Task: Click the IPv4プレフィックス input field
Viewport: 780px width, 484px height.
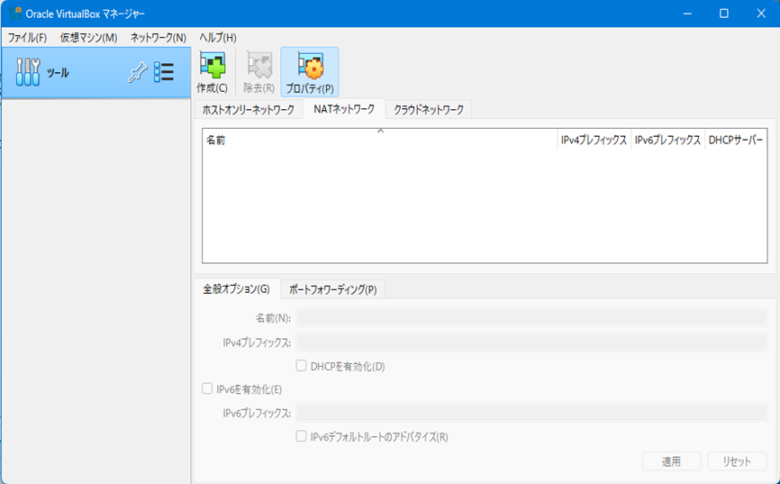Action: (x=532, y=342)
